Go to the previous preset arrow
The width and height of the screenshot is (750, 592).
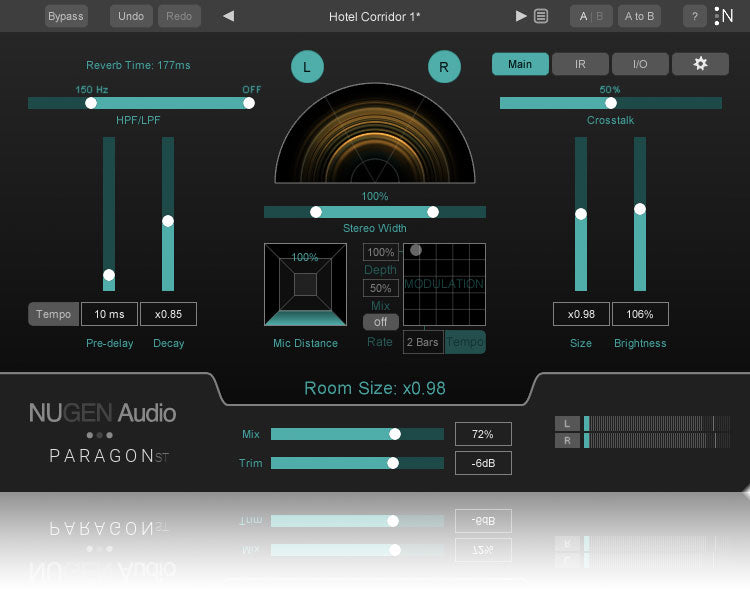(229, 16)
